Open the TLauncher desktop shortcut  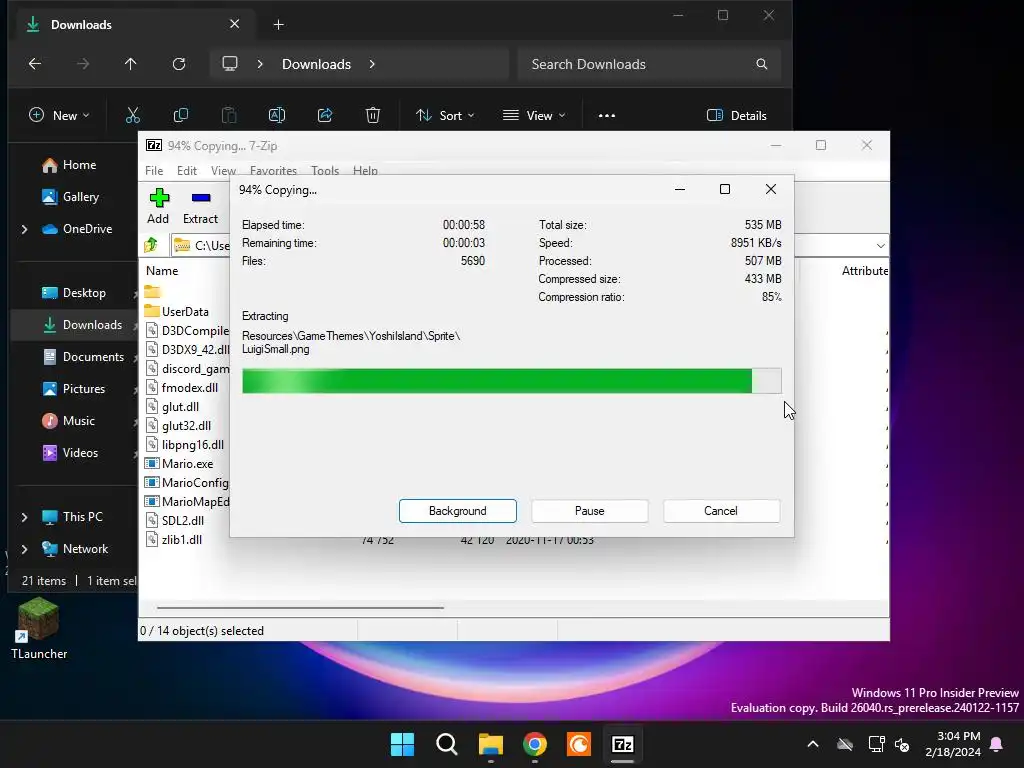[39, 629]
